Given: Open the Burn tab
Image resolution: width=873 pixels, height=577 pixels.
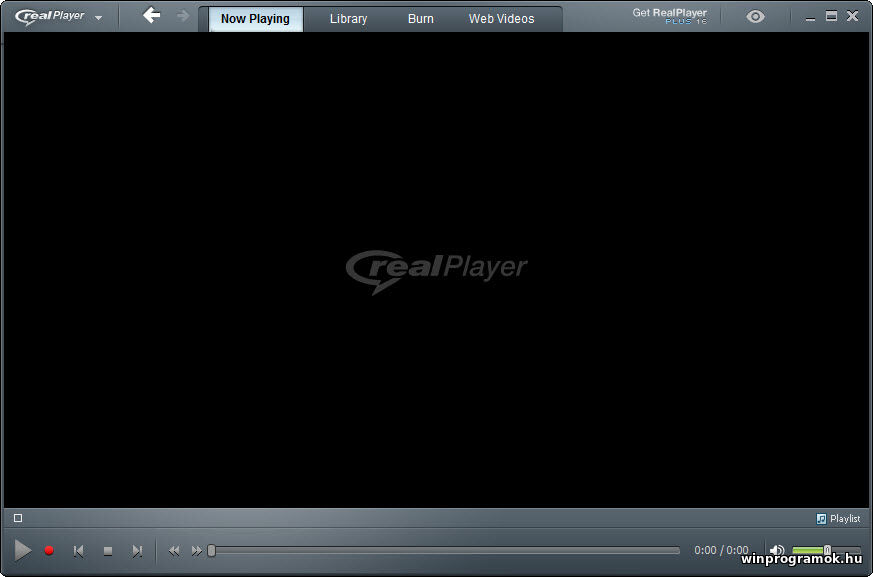Looking at the screenshot, I should tap(421, 19).
